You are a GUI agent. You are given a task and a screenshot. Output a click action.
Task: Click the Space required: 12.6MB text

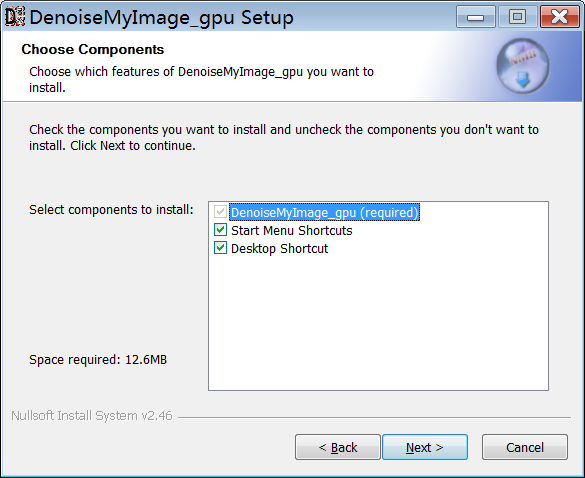tap(98, 360)
